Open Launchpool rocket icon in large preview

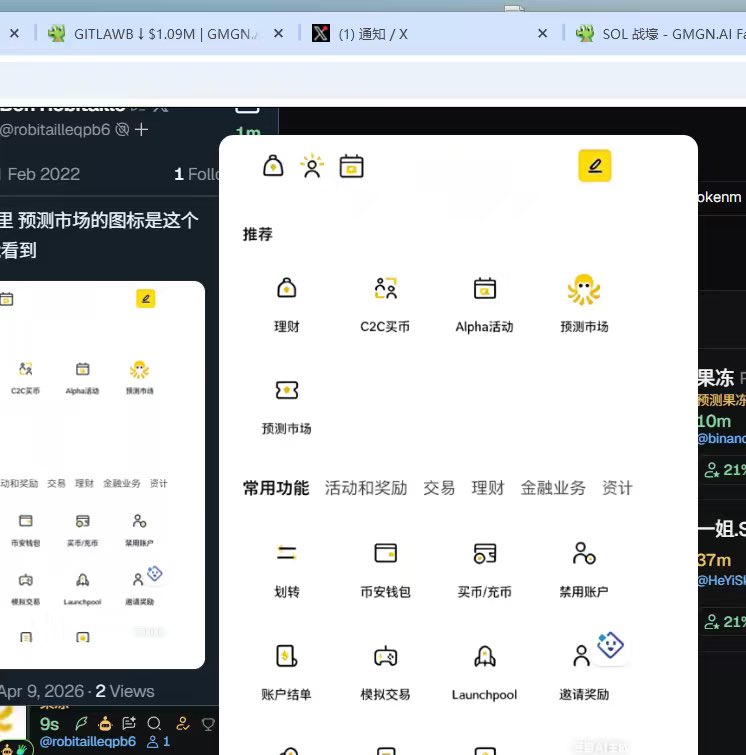tap(484, 656)
